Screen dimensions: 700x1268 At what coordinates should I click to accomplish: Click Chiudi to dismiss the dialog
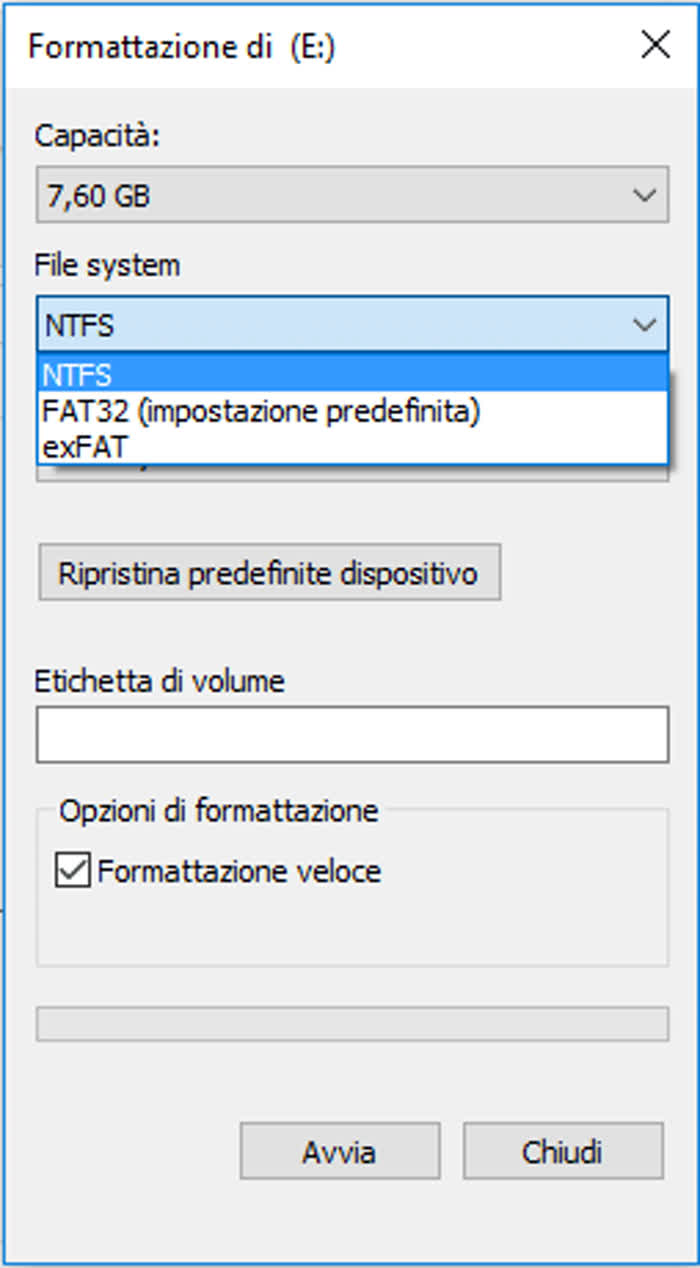tap(563, 1150)
